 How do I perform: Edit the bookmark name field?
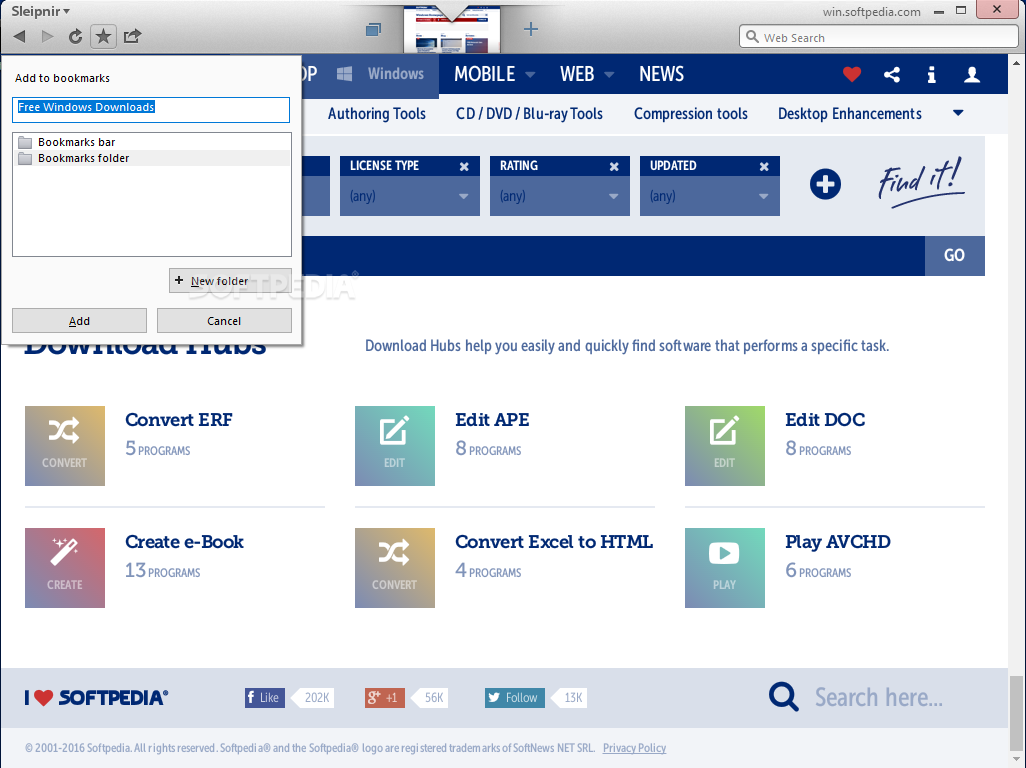coord(151,109)
